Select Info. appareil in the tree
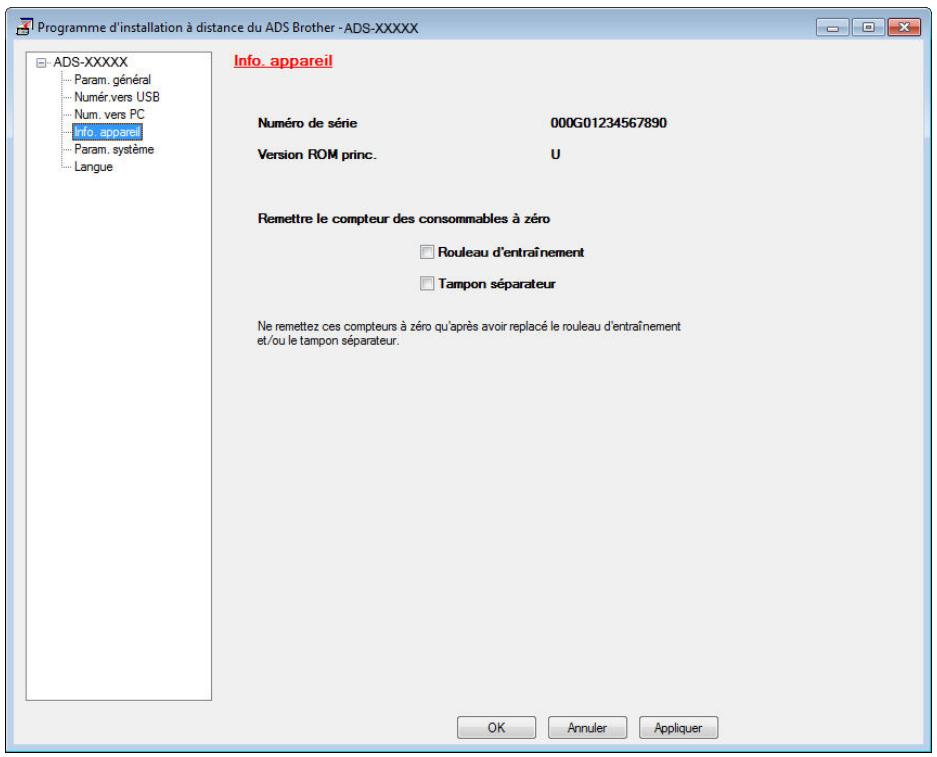 (107, 132)
